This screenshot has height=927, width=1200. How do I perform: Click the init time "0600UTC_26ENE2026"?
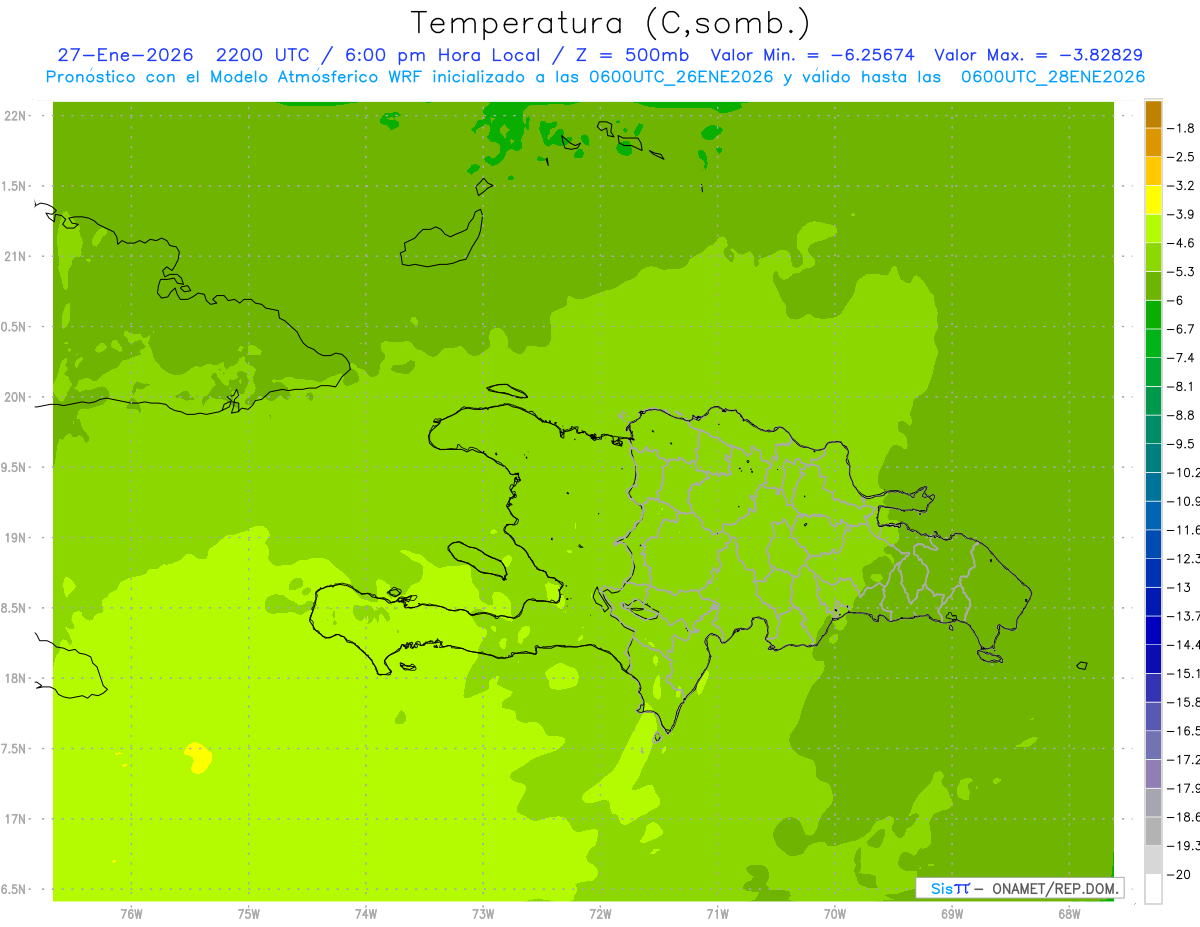pyautogui.click(x=680, y=77)
